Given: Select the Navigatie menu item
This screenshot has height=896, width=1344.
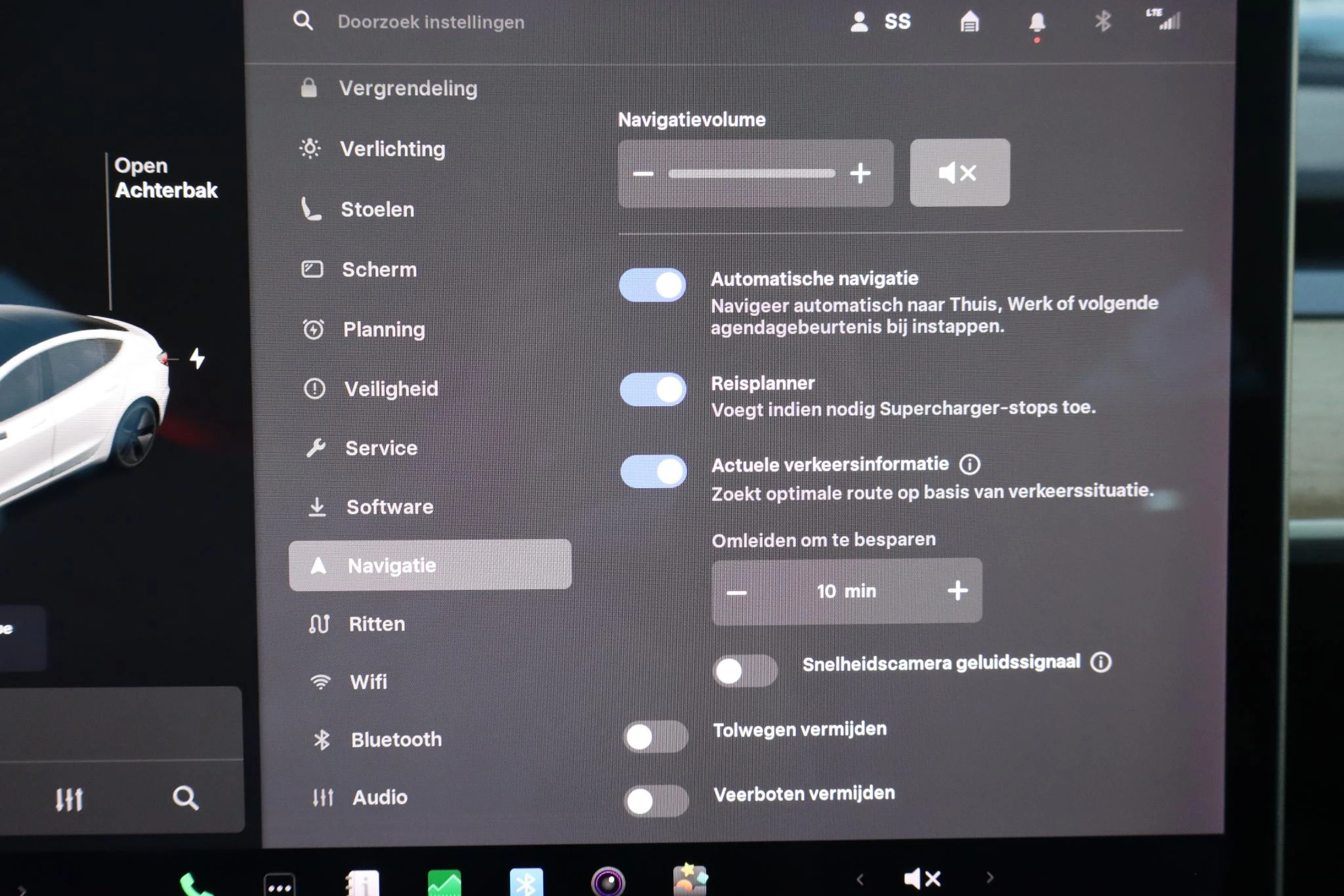Looking at the screenshot, I should tap(430, 565).
